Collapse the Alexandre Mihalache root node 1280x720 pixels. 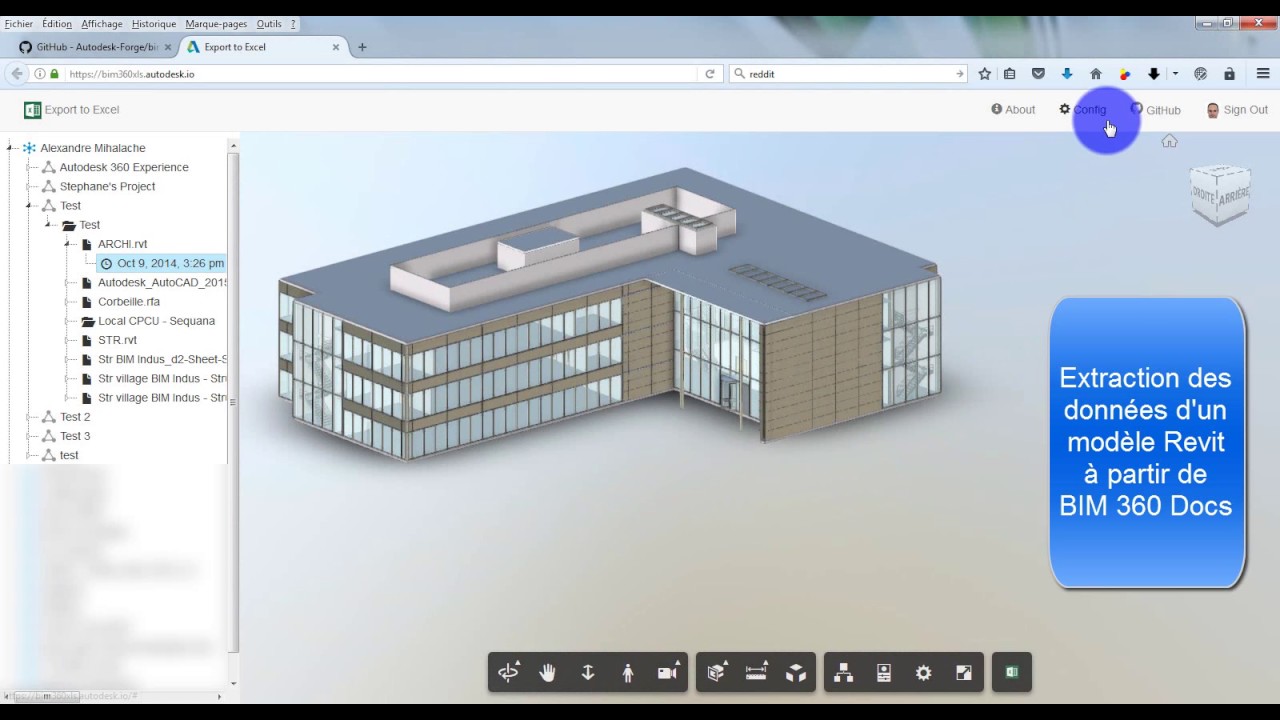(10, 148)
